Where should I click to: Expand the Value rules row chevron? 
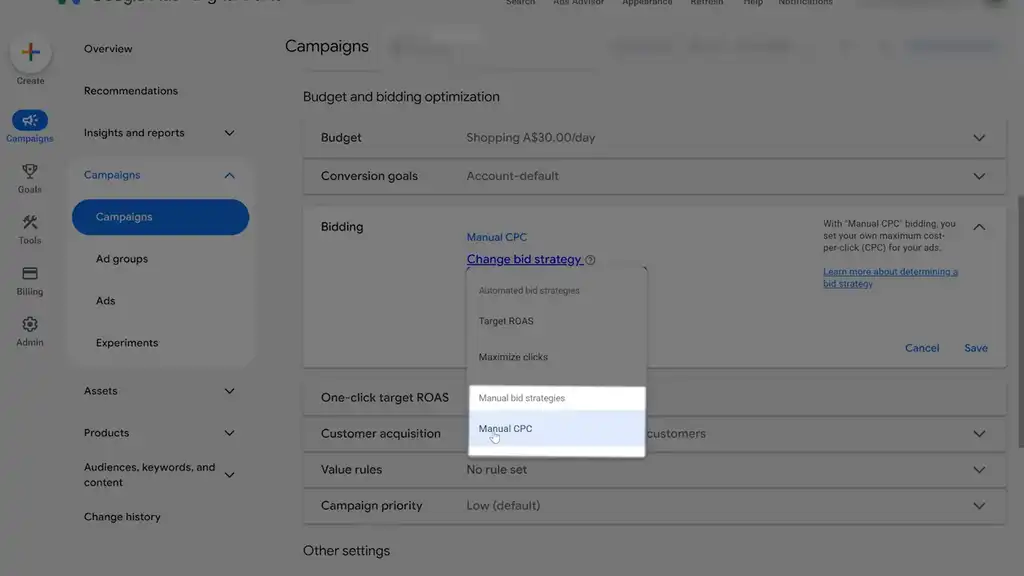point(979,470)
